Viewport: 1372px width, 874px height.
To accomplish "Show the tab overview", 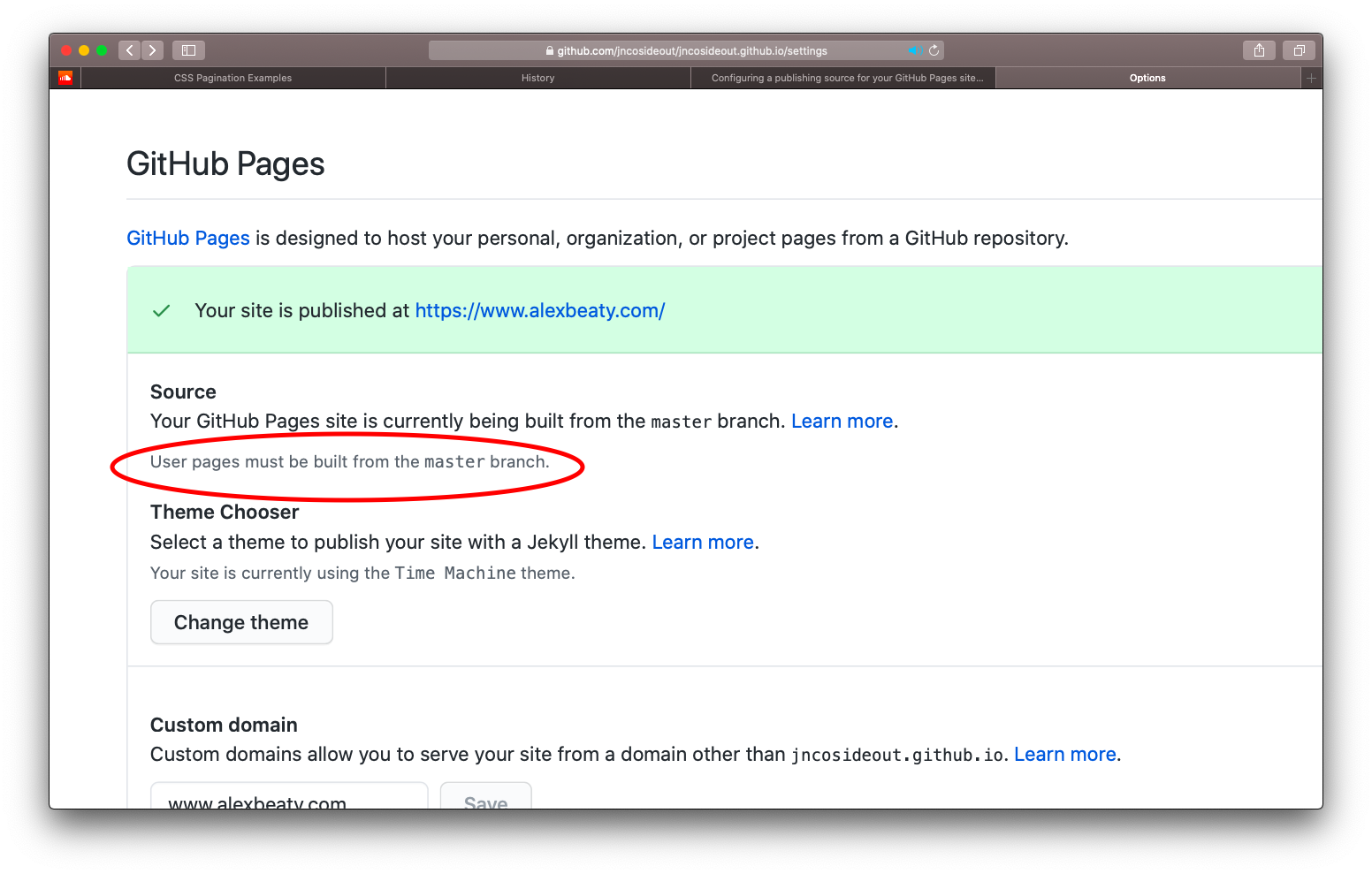I will (1299, 50).
